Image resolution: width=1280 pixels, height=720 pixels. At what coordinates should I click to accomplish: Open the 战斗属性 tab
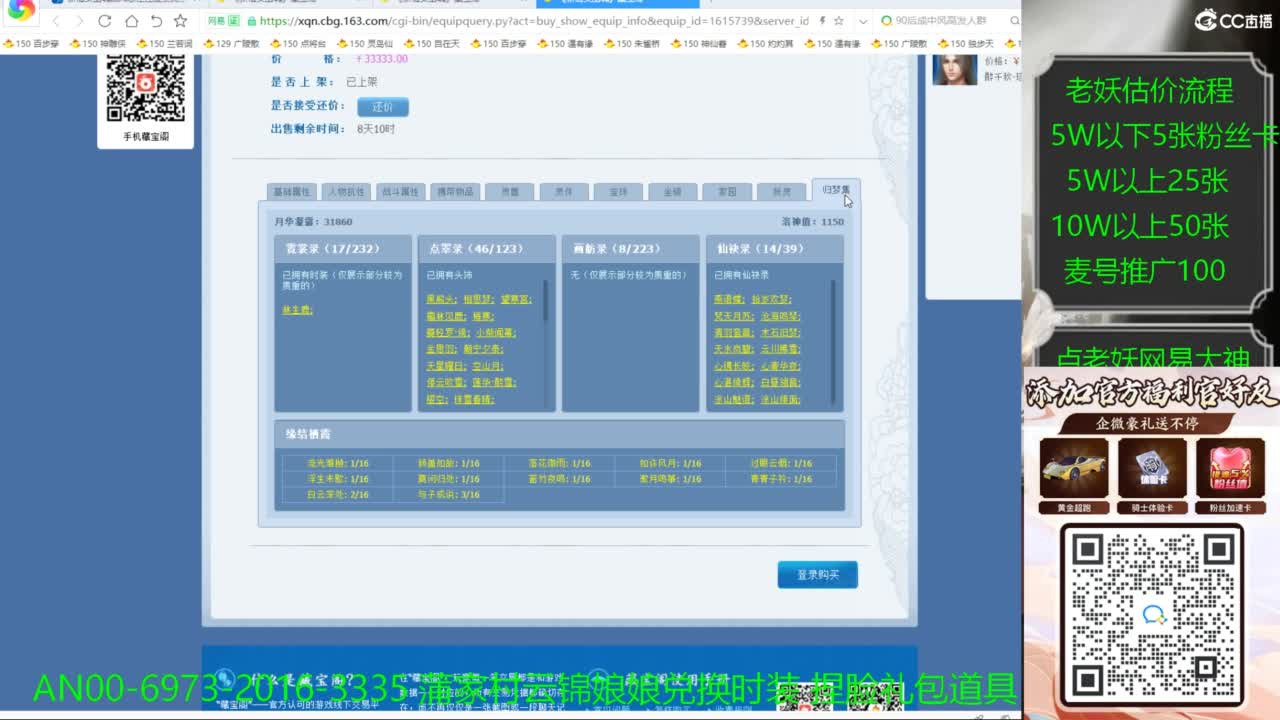[x=400, y=192]
